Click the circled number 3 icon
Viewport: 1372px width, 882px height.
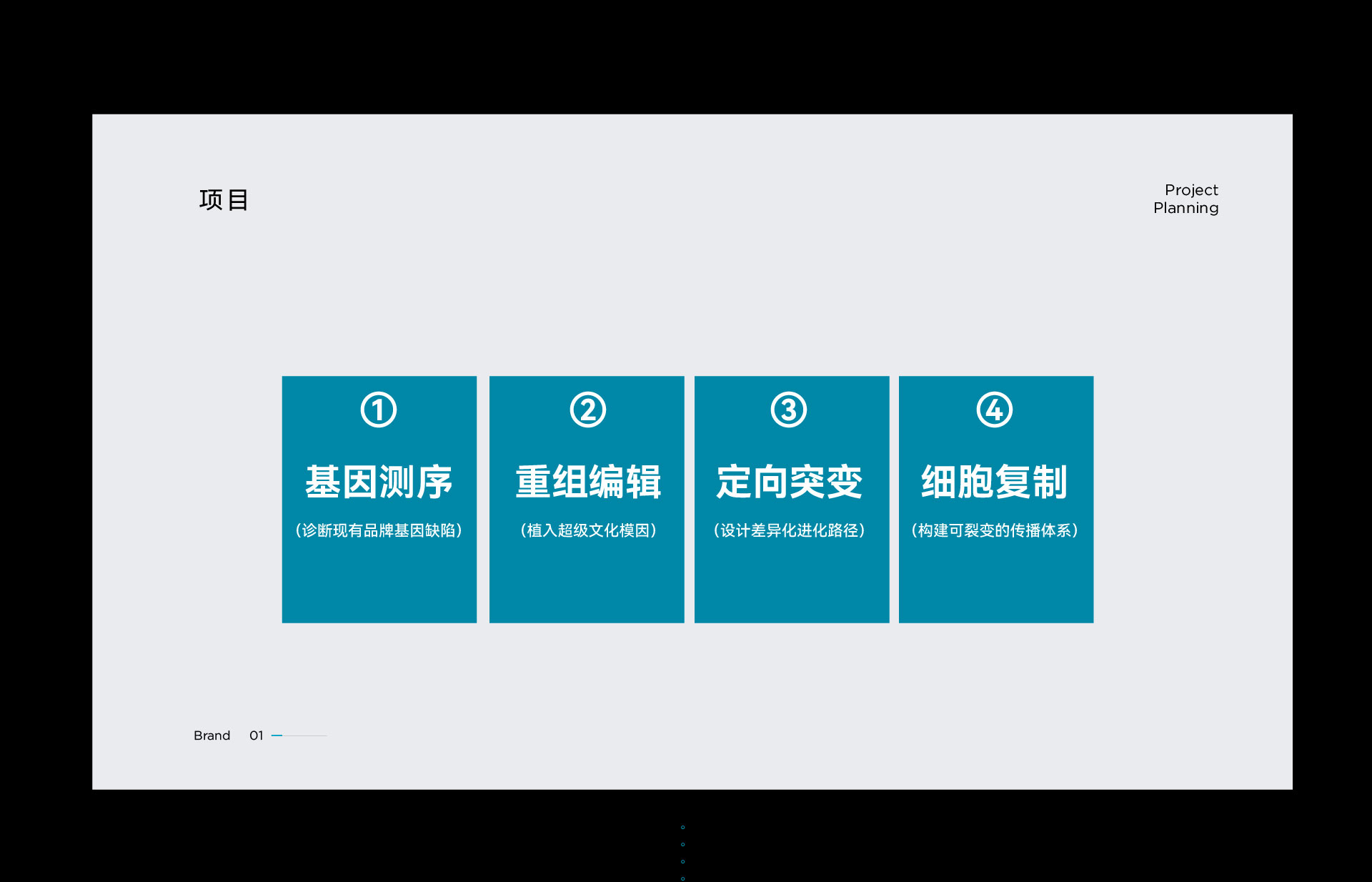(789, 410)
